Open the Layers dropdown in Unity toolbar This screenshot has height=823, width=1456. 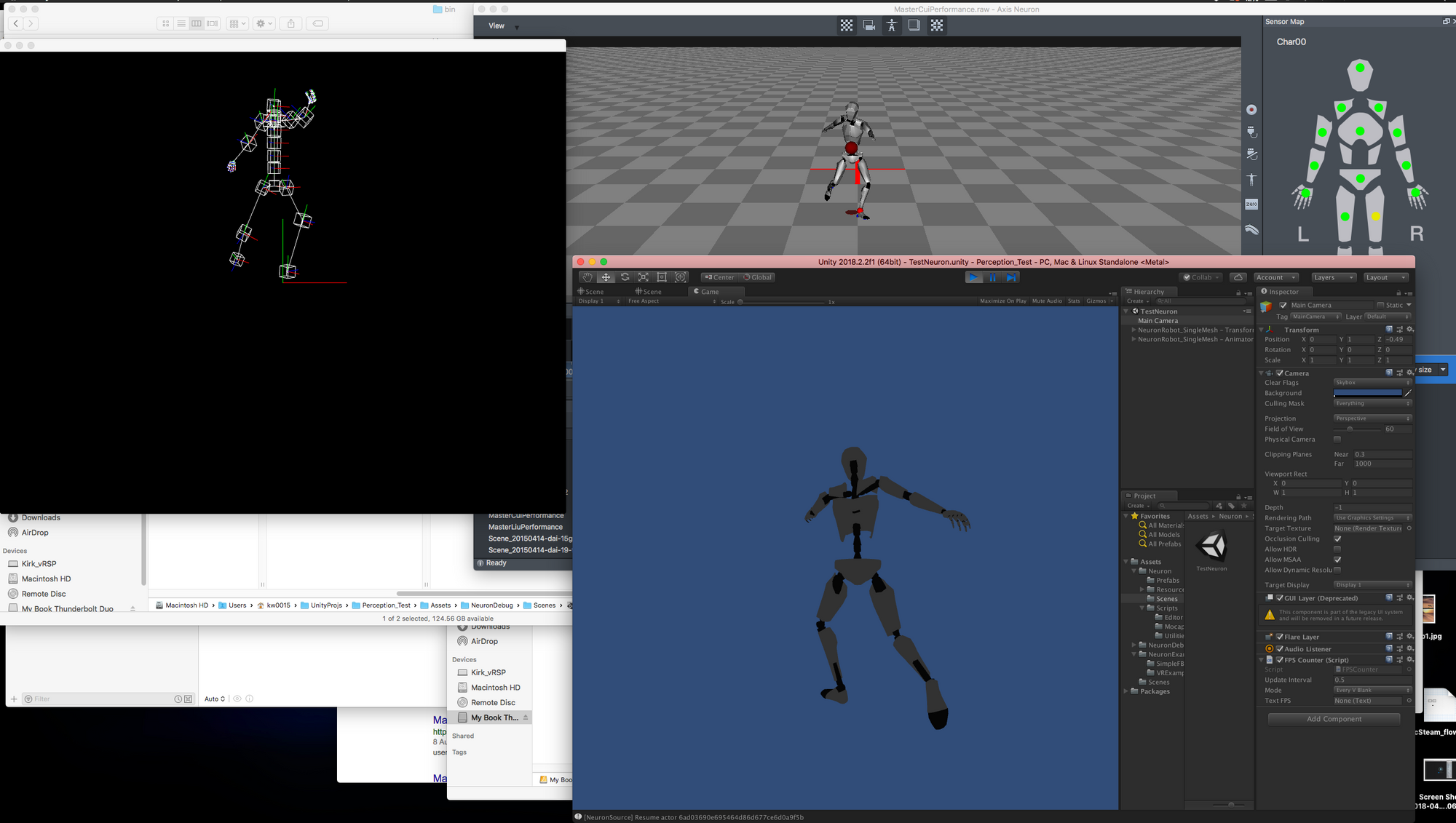[x=1333, y=277]
